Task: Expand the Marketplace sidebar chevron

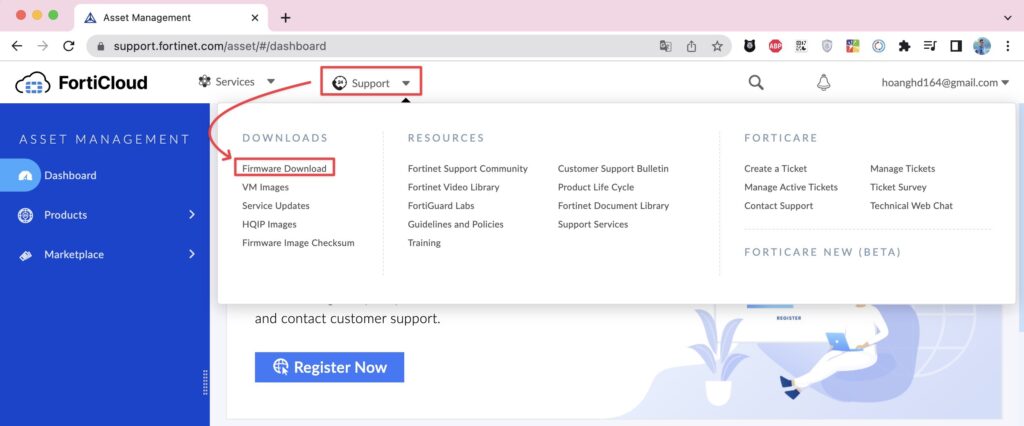Action: [192, 254]
